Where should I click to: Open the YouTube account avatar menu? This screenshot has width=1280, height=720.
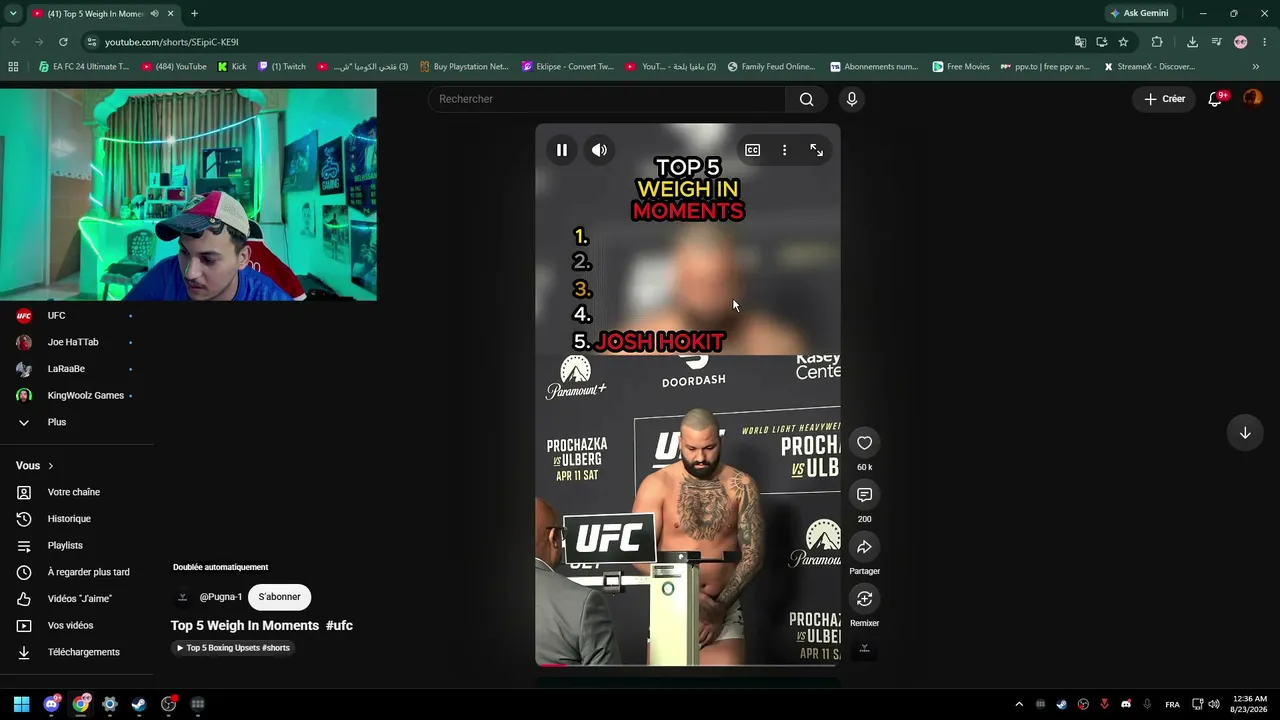tap(1253, 98)
